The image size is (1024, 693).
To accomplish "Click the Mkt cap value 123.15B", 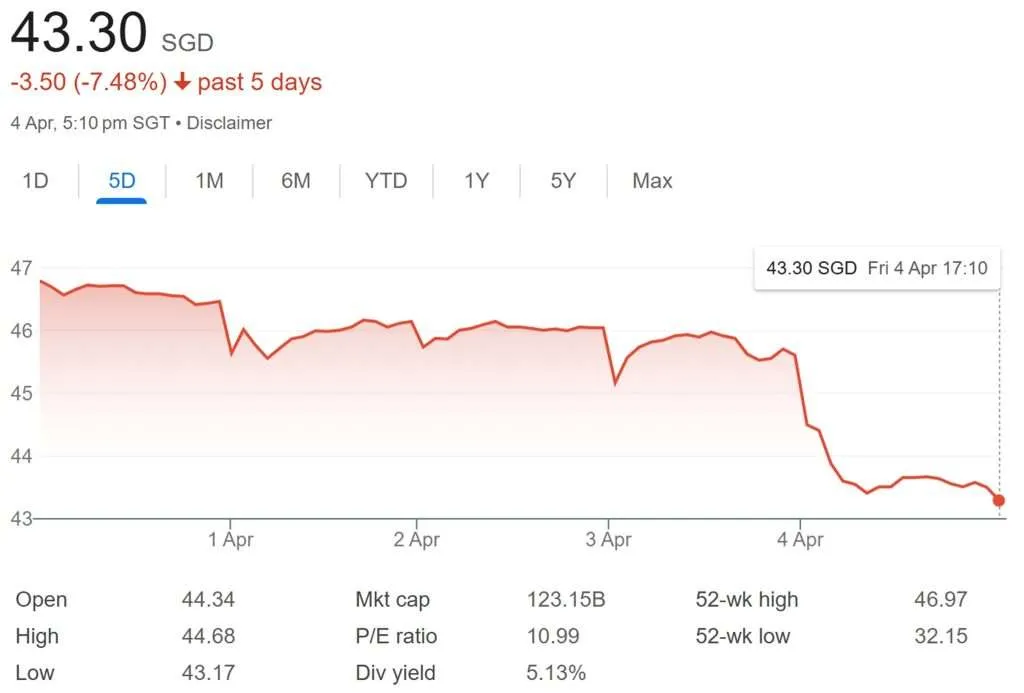I will point(566,600).
